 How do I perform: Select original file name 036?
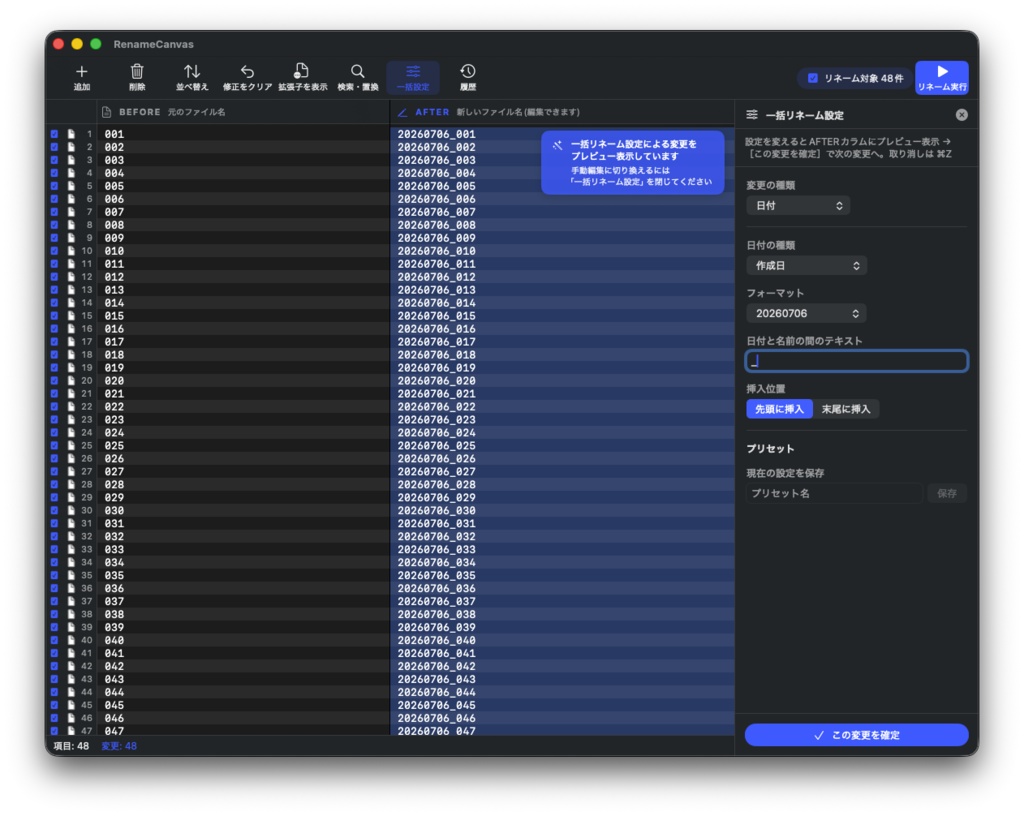(x=114, y=588)
